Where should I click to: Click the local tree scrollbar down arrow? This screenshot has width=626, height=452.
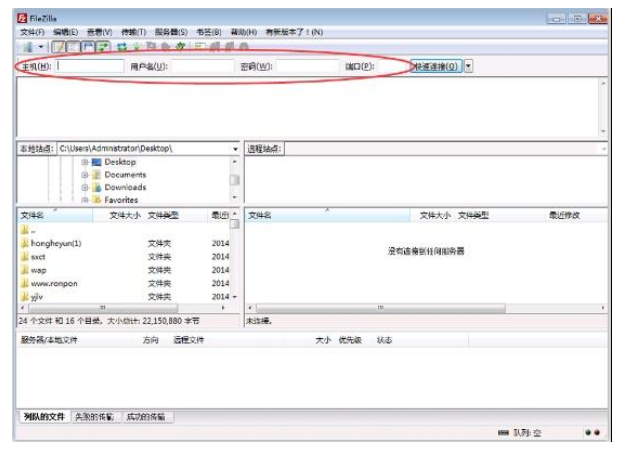(235, 197)
